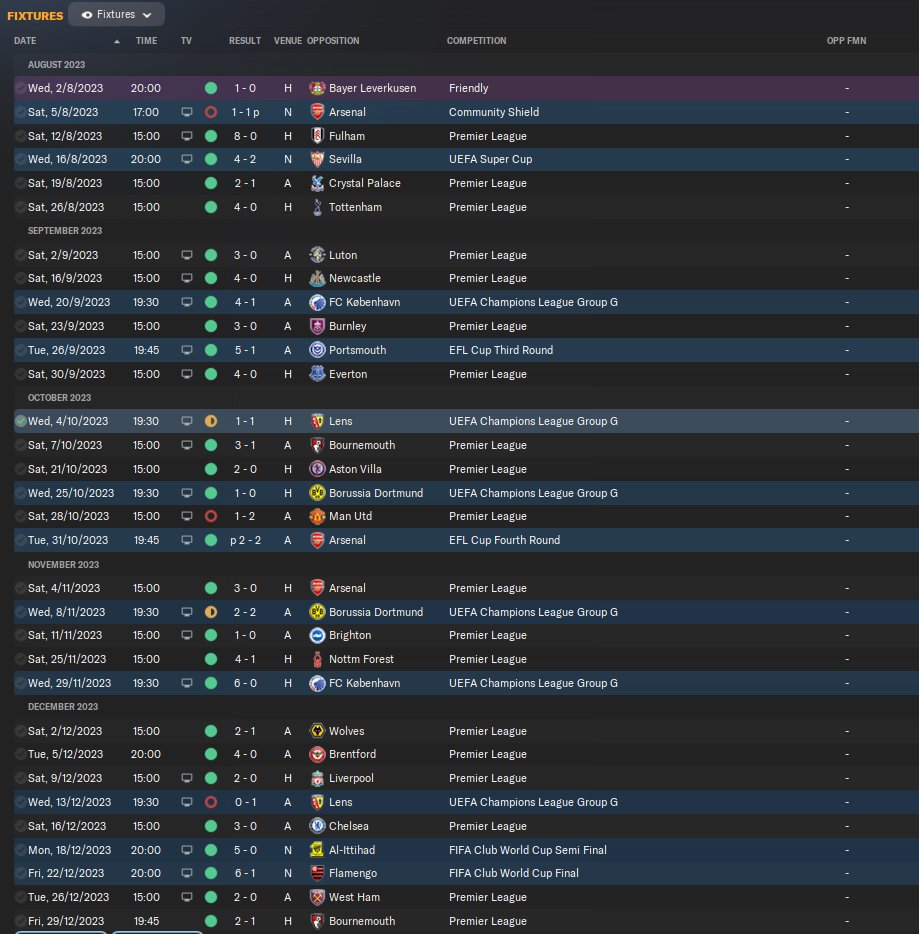Click the AUGUST 2023 month header
This screenshot has width=919, height=934.
(57, 64)
